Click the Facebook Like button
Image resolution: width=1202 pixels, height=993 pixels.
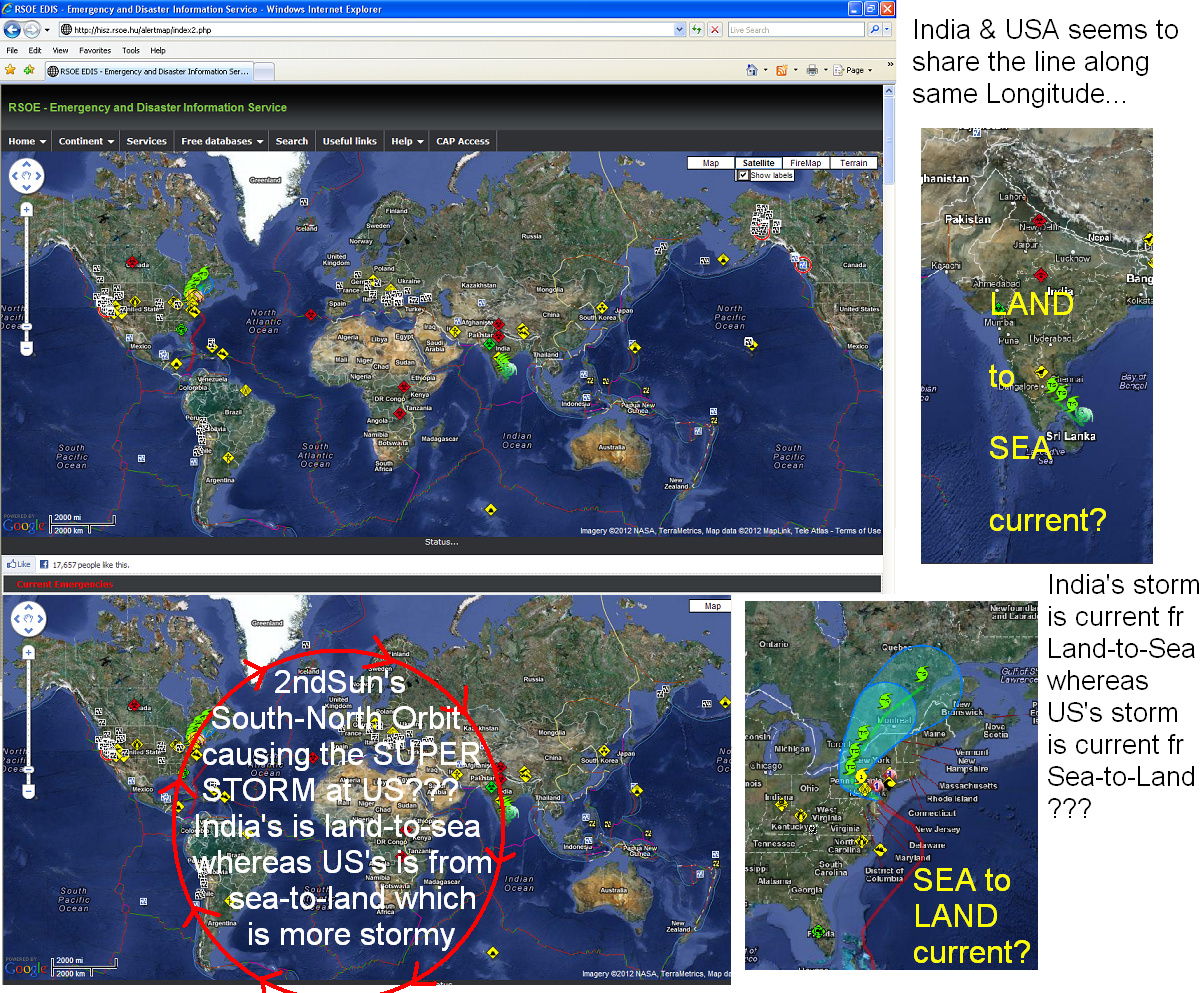point(19,565)
